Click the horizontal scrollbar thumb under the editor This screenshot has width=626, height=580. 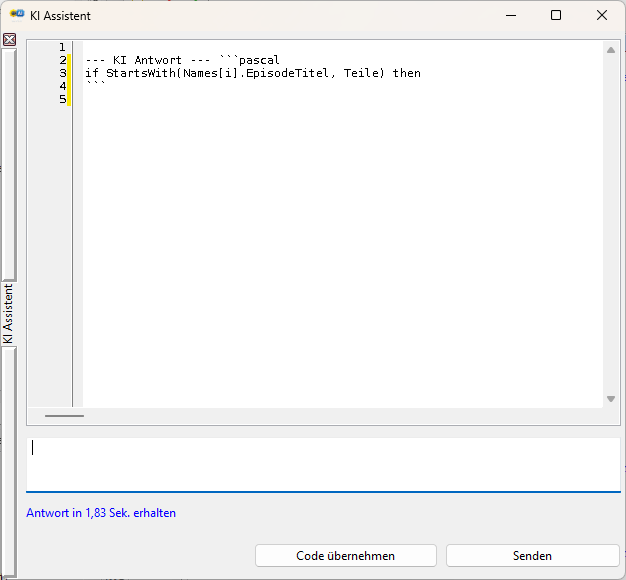[x=64, y=416]
